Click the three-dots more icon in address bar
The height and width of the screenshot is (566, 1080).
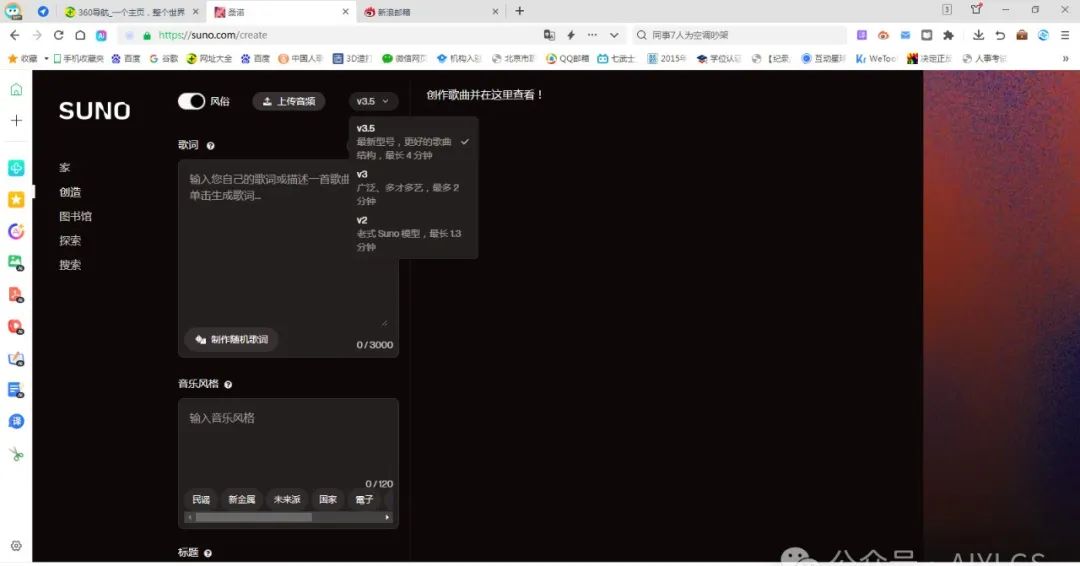592,35
